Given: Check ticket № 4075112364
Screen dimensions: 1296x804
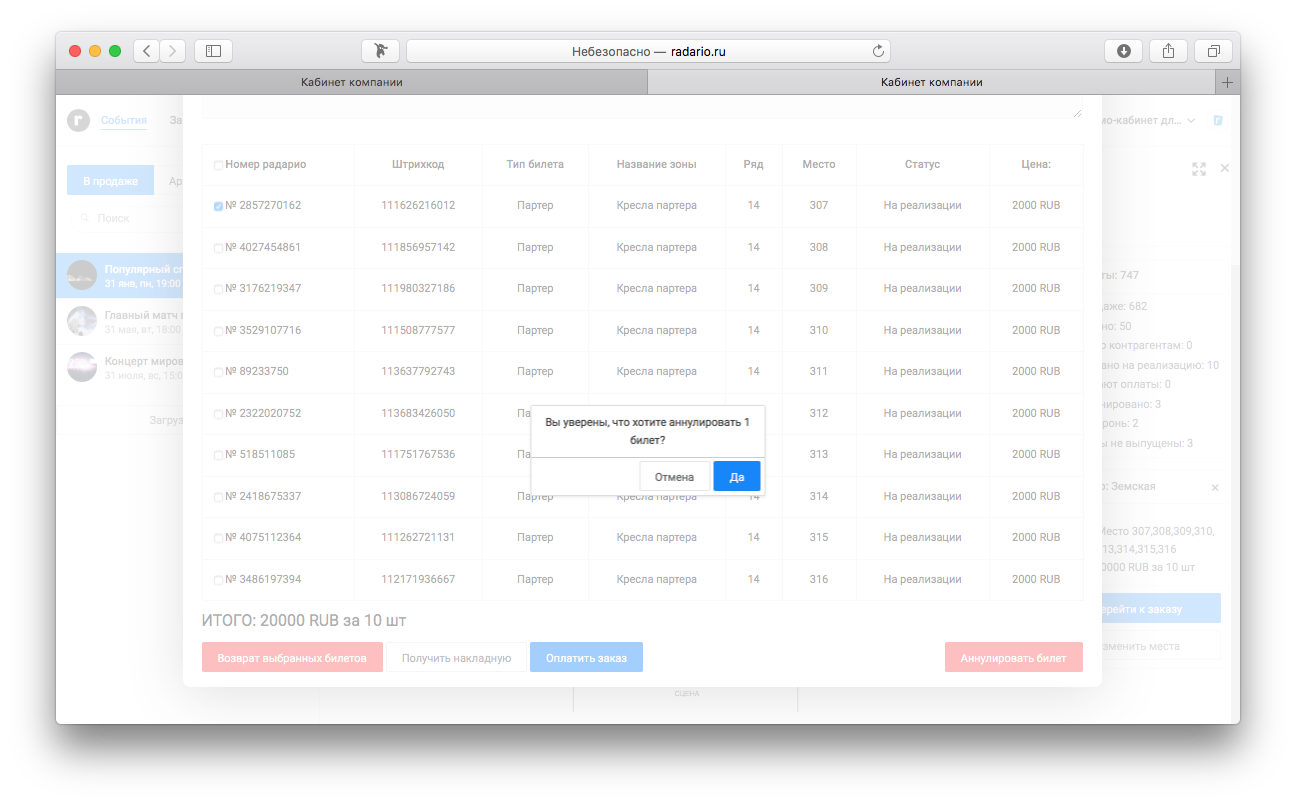Looking at the screenshot, I should point(218,538).
